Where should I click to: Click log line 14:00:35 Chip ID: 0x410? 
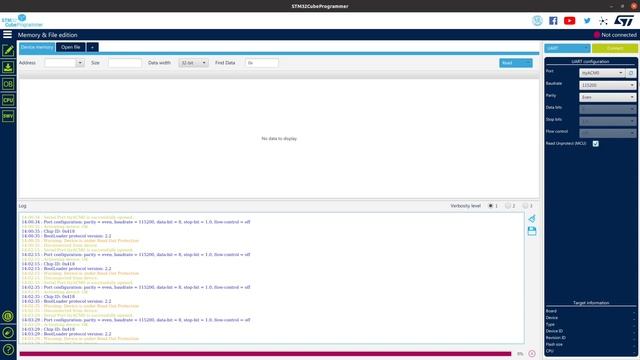48,231
